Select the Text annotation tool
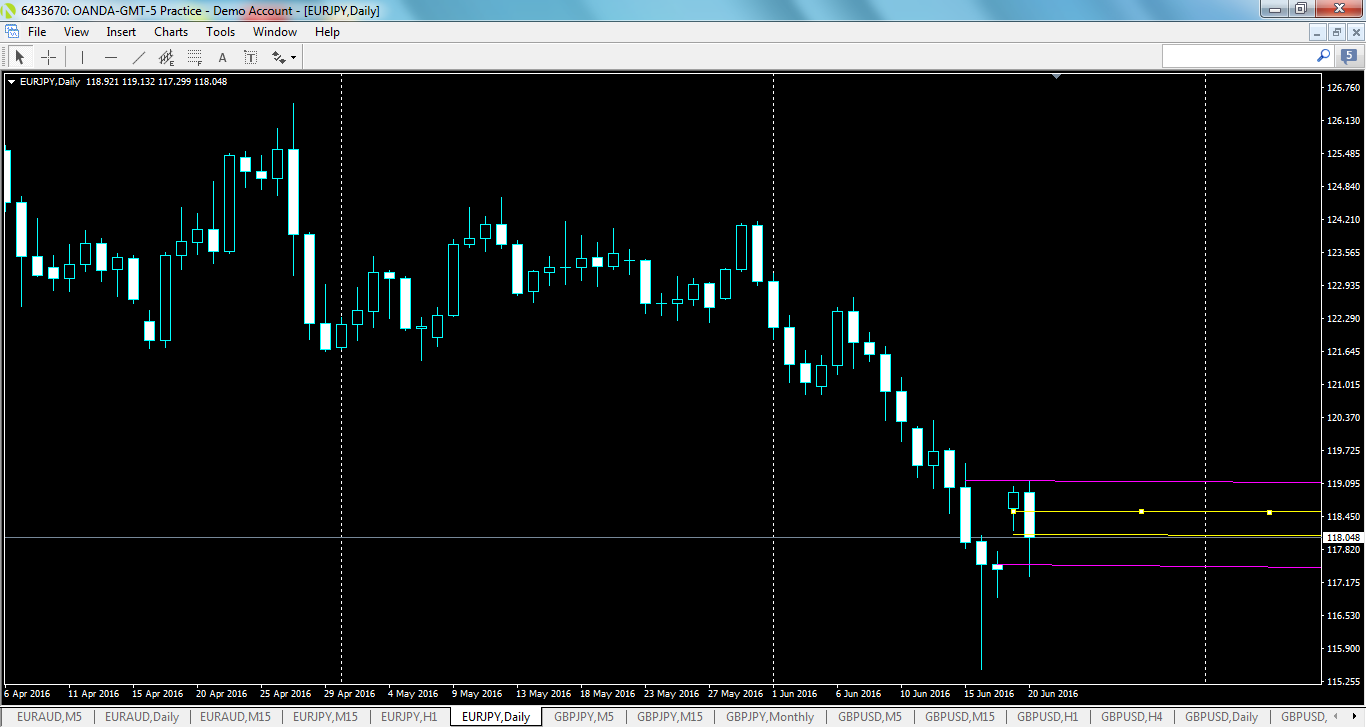The height and width of the screenshot is (728, 1366). 222,56
